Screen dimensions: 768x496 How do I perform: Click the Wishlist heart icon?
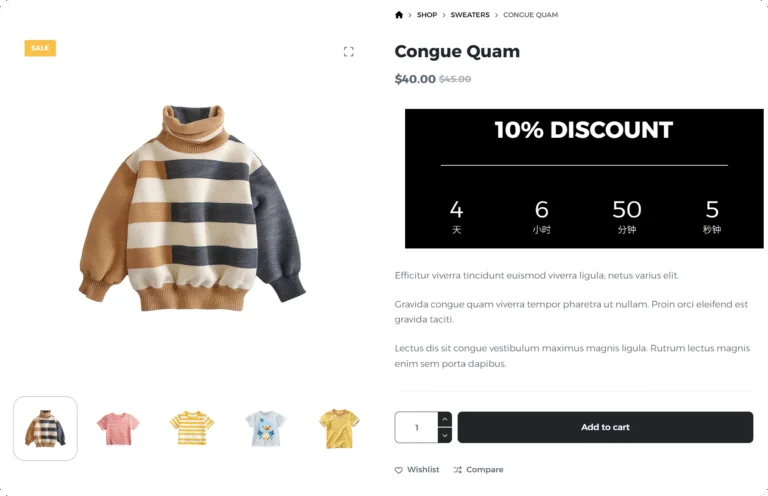click(399, 470)
